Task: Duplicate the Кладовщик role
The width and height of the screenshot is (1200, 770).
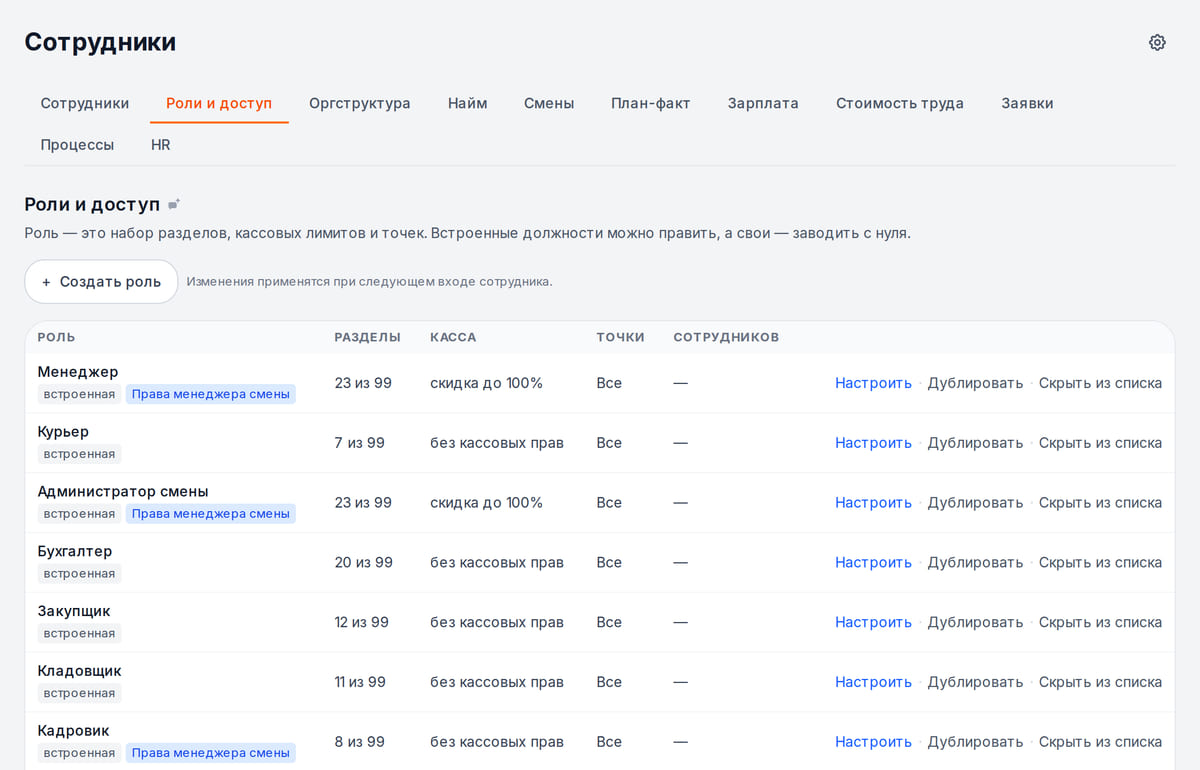Action: (x=975, y=682)
